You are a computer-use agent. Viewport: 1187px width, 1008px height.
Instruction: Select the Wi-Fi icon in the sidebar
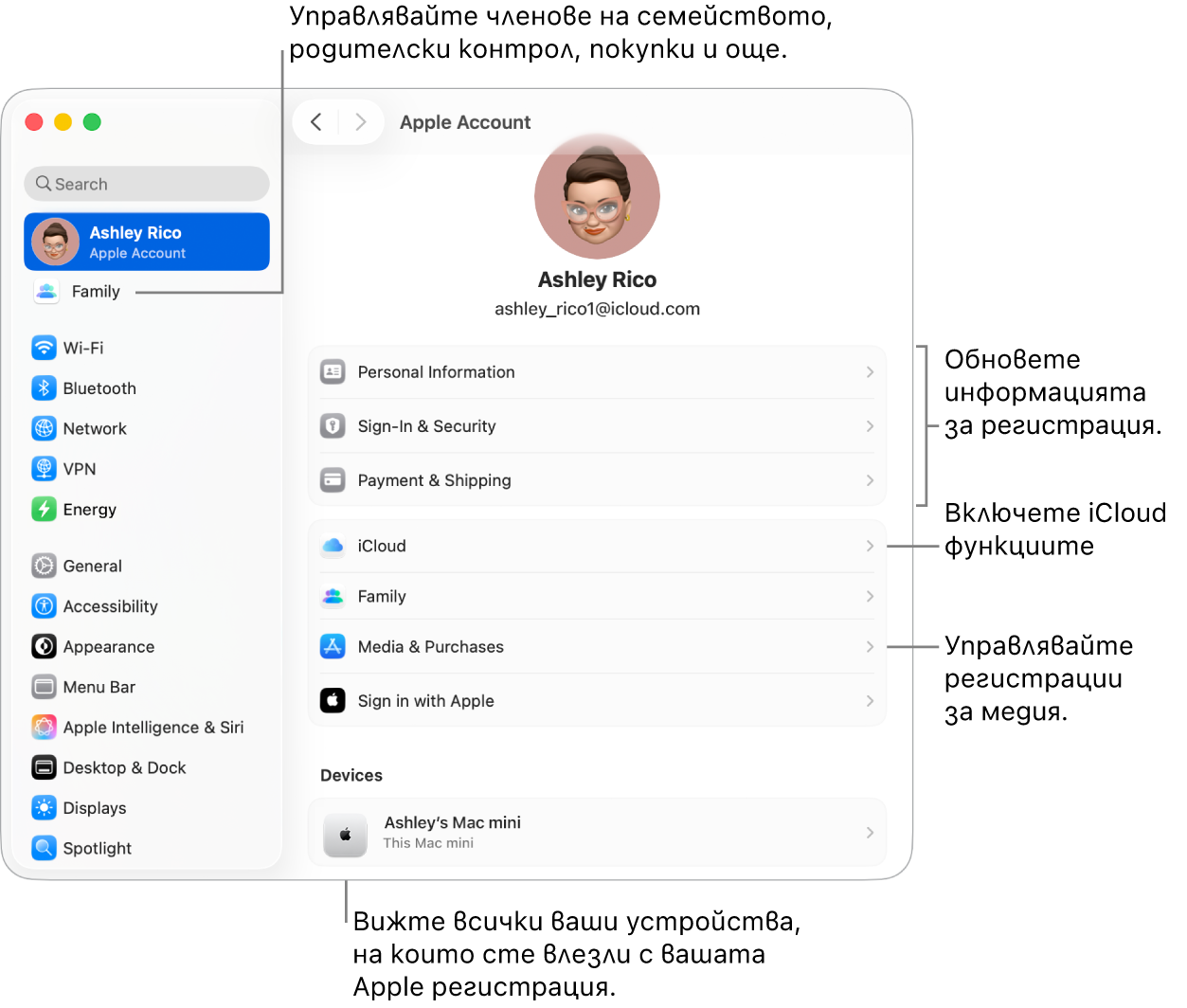pos(44,348)
